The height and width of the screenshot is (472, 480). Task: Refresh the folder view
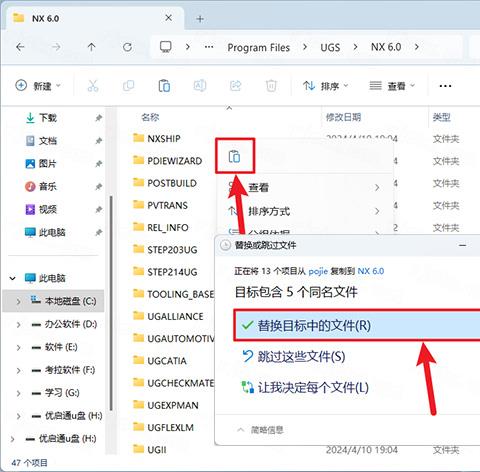coord(127,47)
